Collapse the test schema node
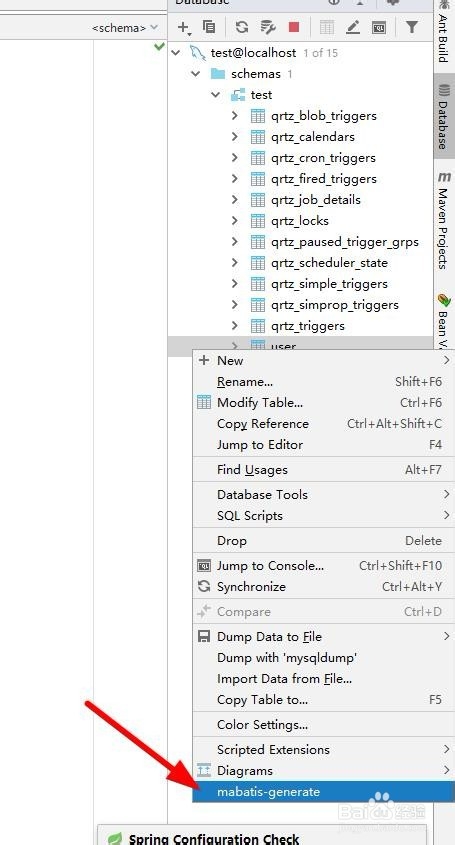 [216, 95]
